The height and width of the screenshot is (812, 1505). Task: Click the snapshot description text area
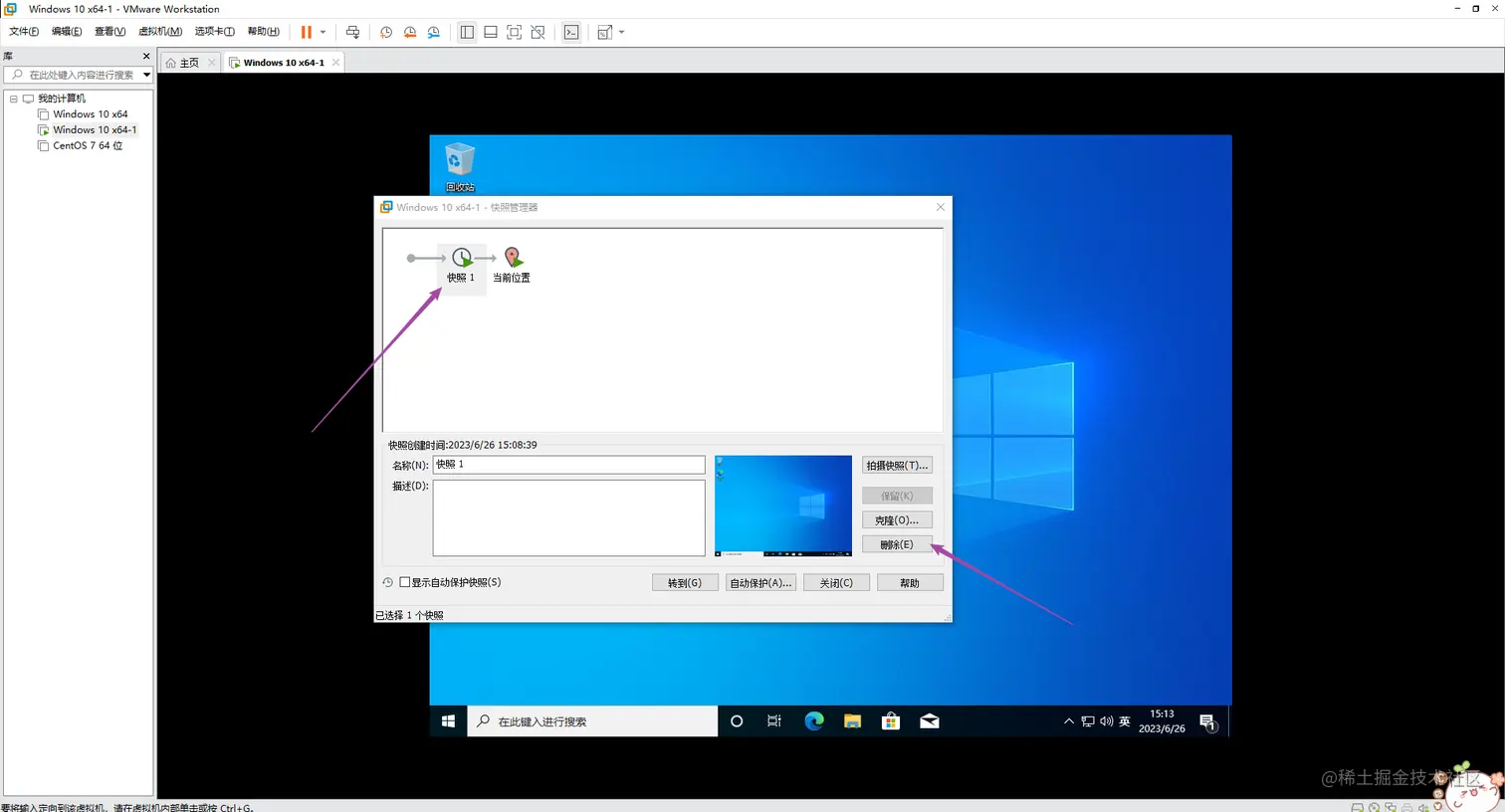(x=568, y=517)
